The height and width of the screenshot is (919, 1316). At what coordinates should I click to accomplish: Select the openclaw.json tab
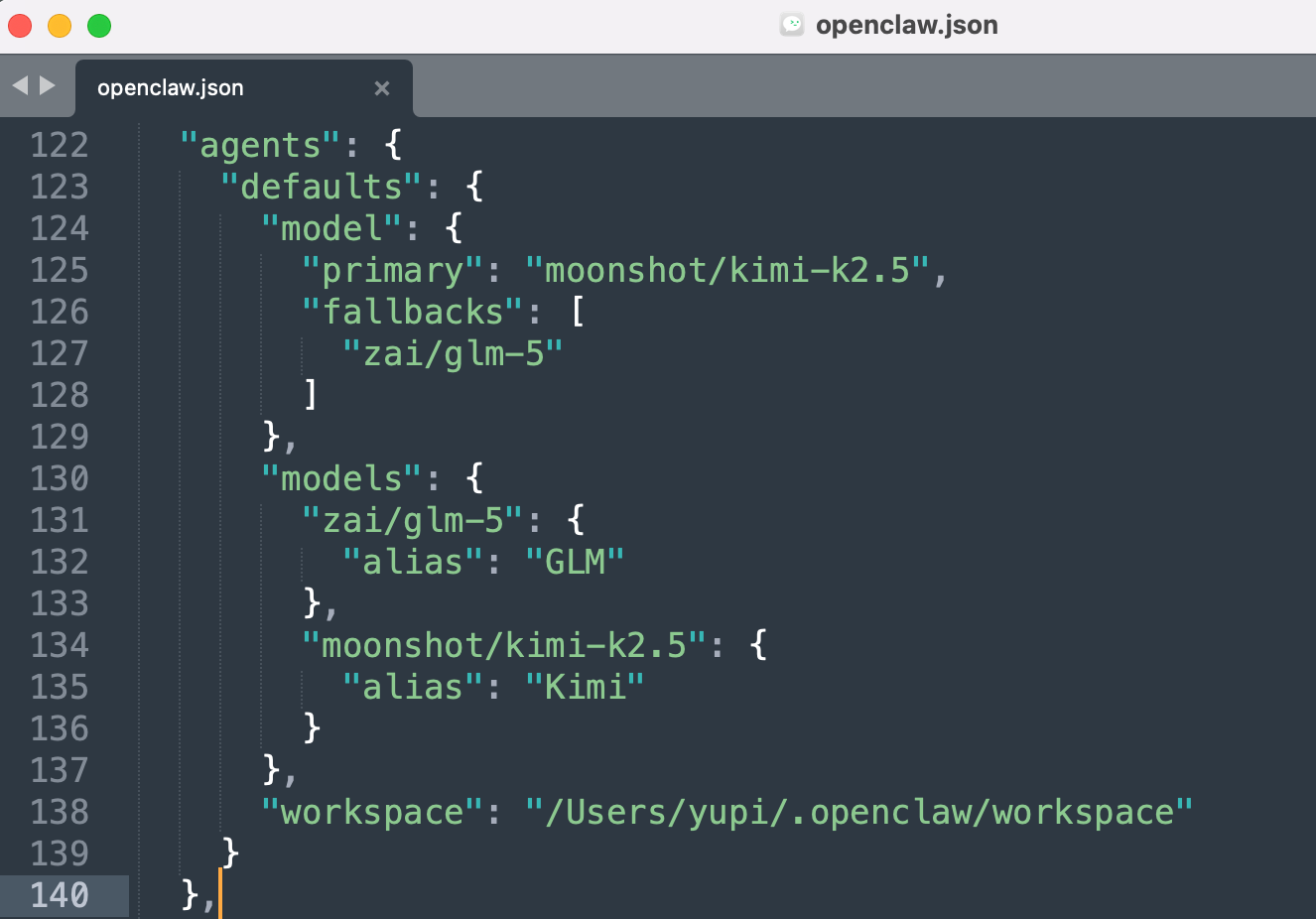click(x=243, y=88)
